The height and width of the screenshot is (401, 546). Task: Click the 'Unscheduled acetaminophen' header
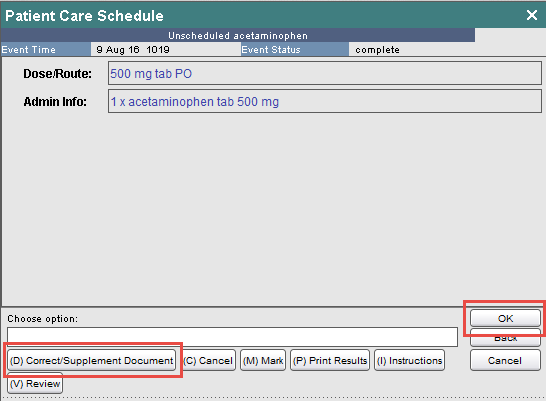coord(238,36)
